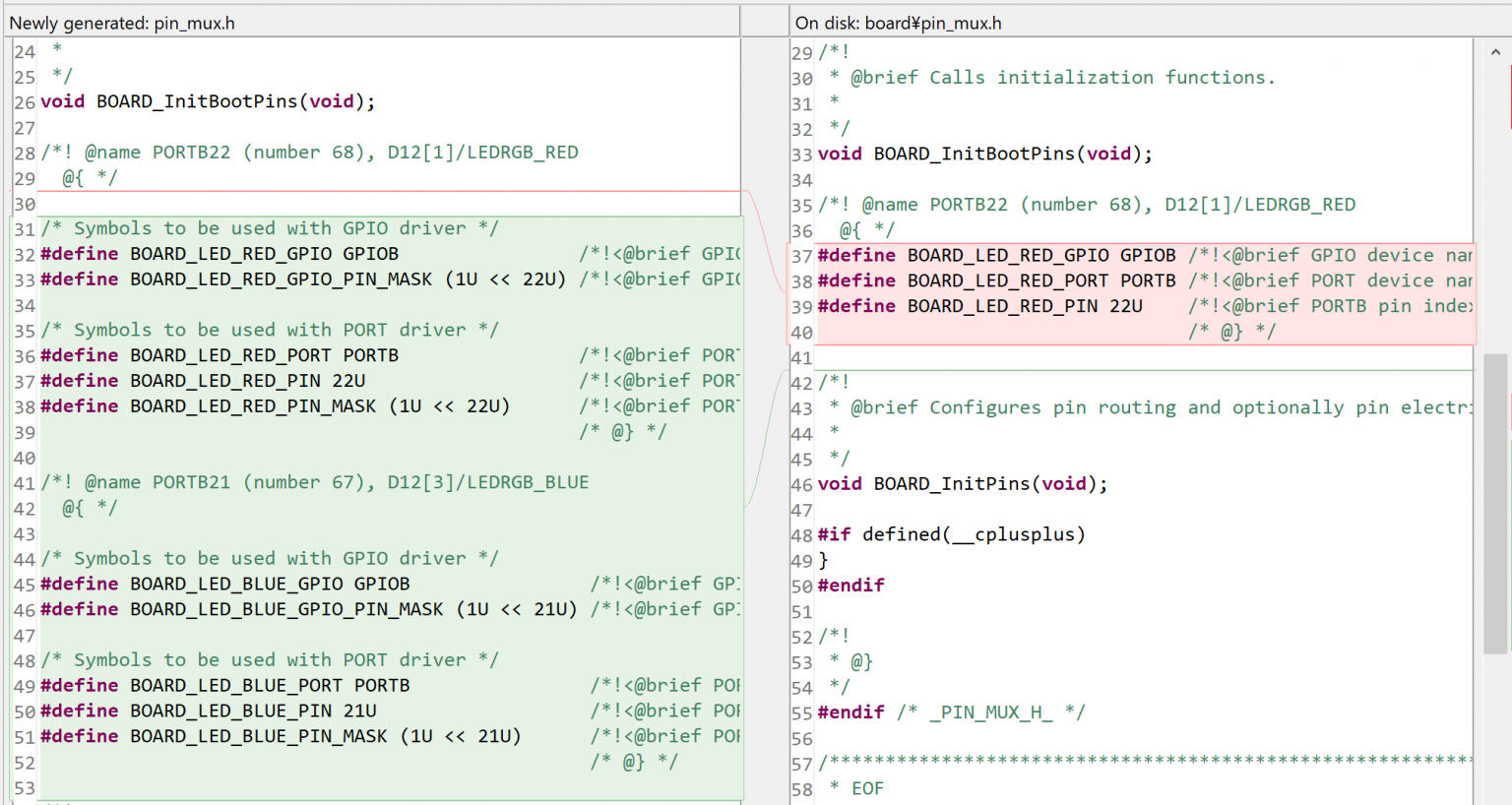Click the '#endif /* _PIN_MUX_H_ */' line

[x=951, y=712]
